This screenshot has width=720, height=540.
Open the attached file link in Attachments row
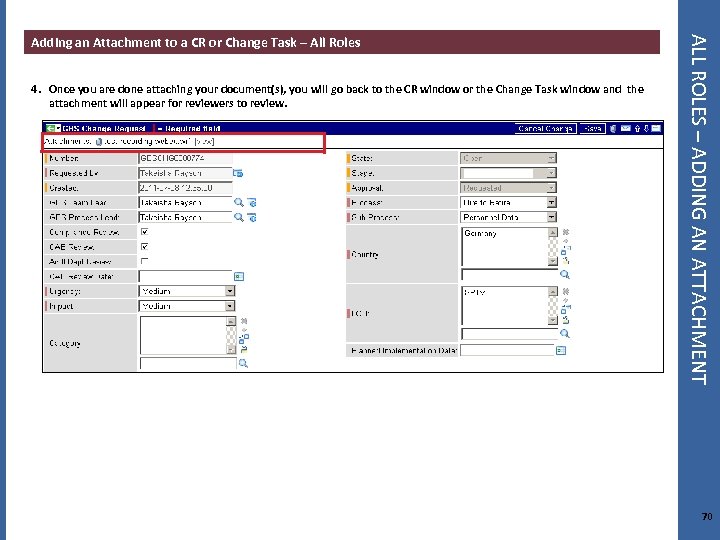tap(146, 141)
